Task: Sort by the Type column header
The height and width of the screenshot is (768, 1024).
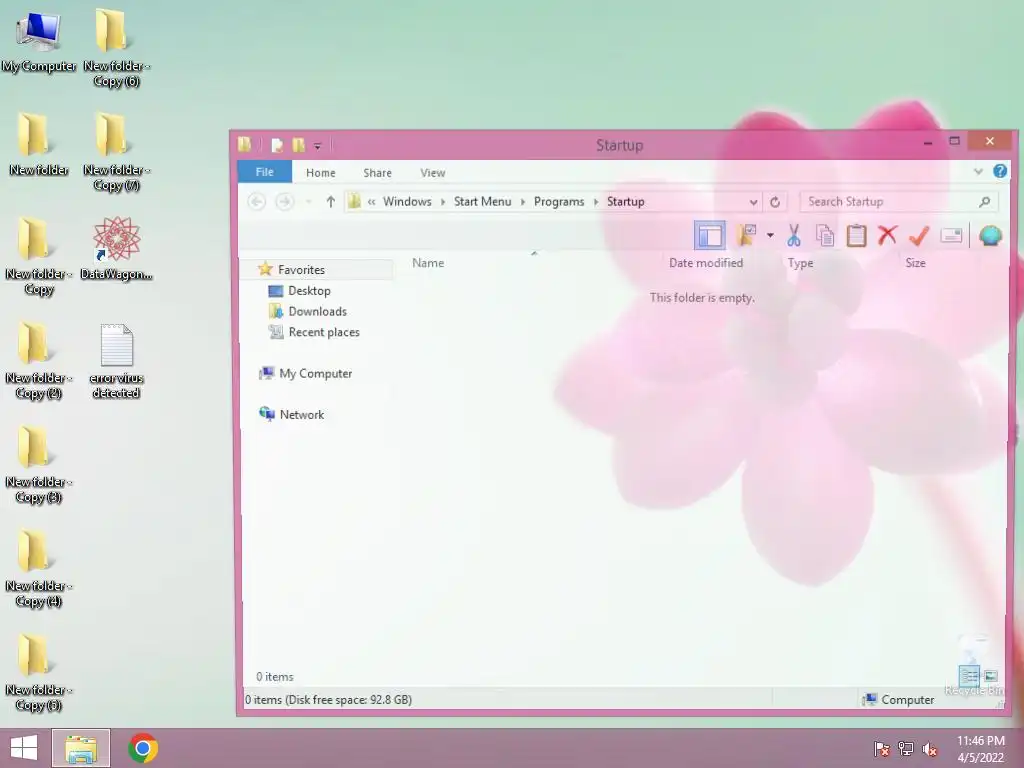Action: point(800,263)
